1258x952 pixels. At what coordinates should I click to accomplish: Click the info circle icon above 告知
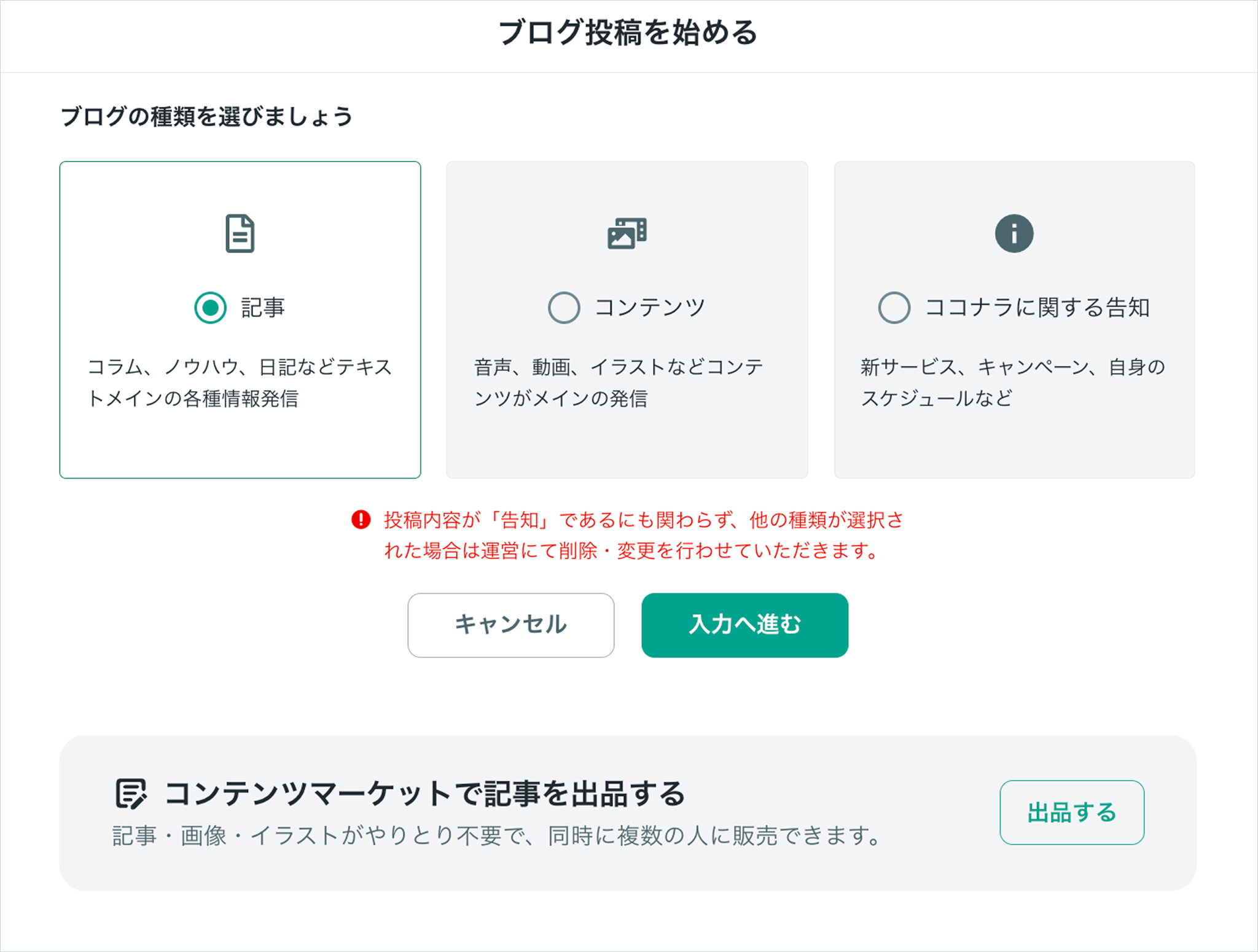tap(1014, 233)
